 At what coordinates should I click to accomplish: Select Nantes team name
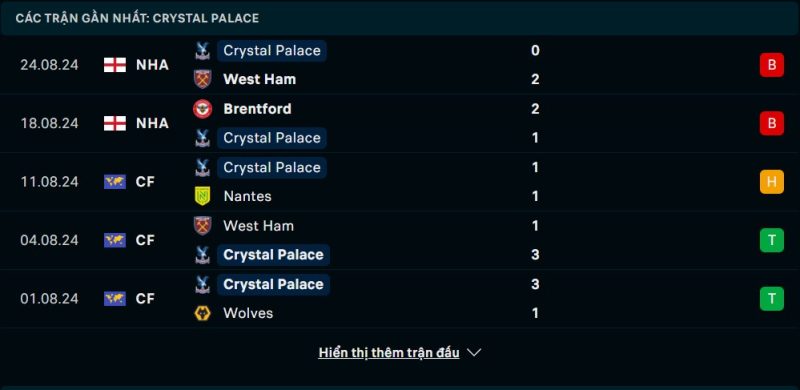(x=247, y=196)
